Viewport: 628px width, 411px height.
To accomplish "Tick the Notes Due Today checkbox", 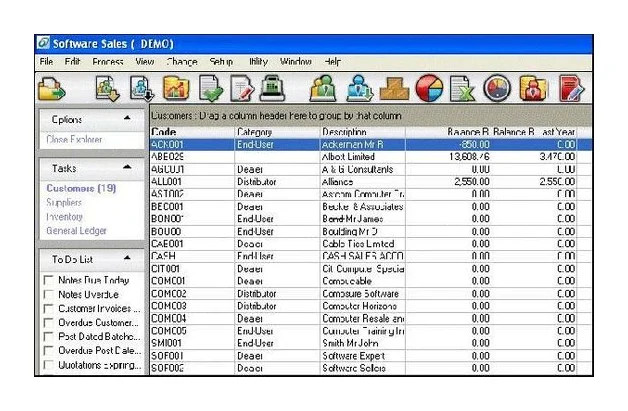I will pos(48,280).
